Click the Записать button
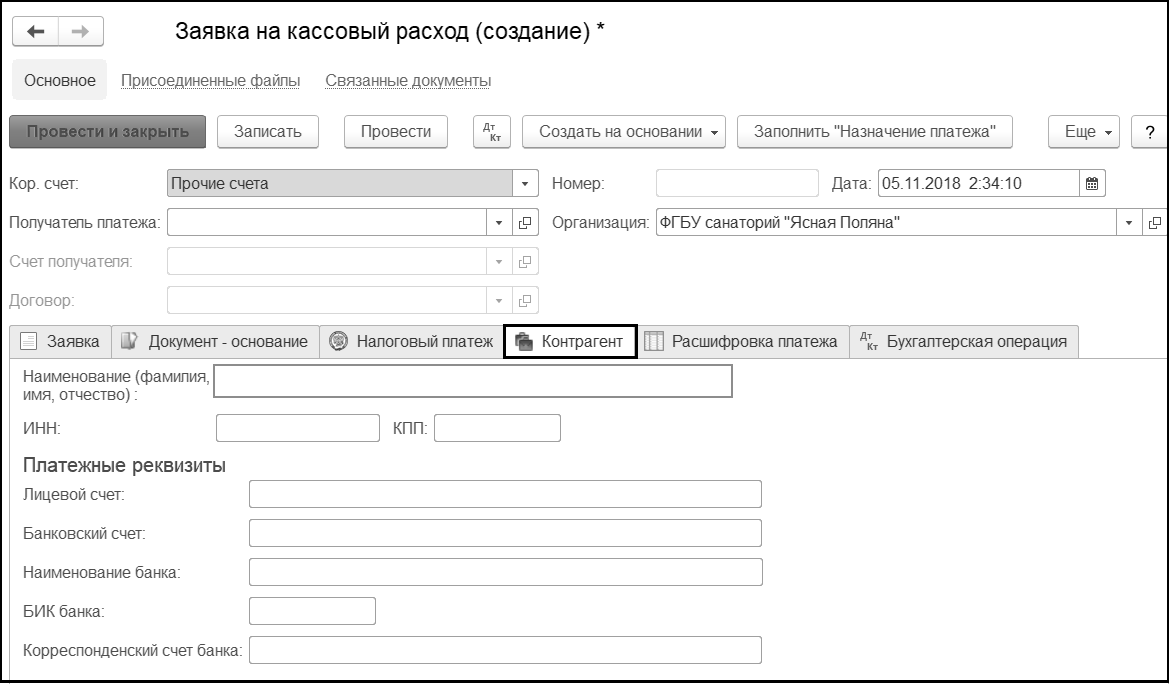 pyautogui.click(x=267, y=132)
